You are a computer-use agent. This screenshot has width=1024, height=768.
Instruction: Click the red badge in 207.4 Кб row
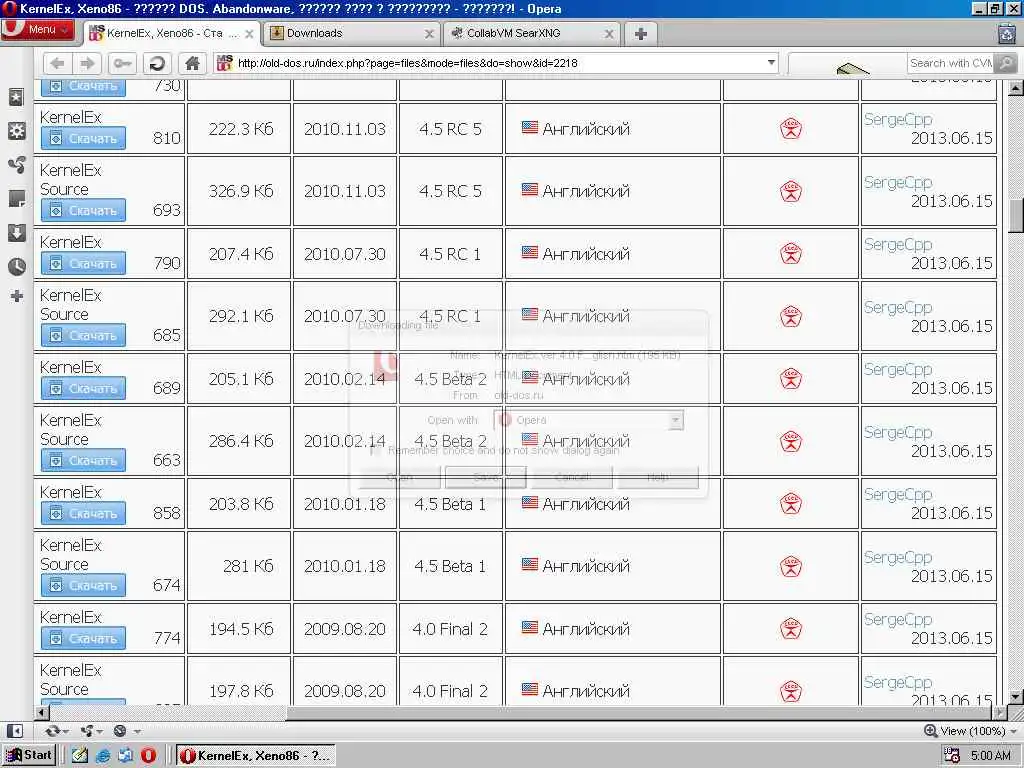pos(790,253)
